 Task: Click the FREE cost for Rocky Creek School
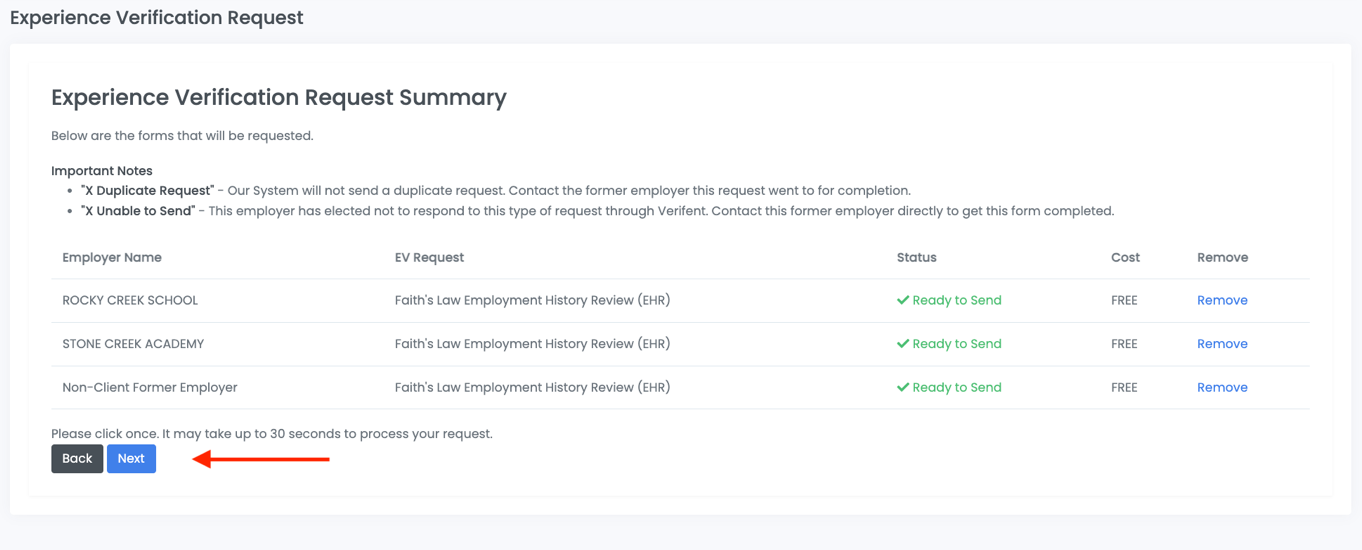click(1124, 300)
